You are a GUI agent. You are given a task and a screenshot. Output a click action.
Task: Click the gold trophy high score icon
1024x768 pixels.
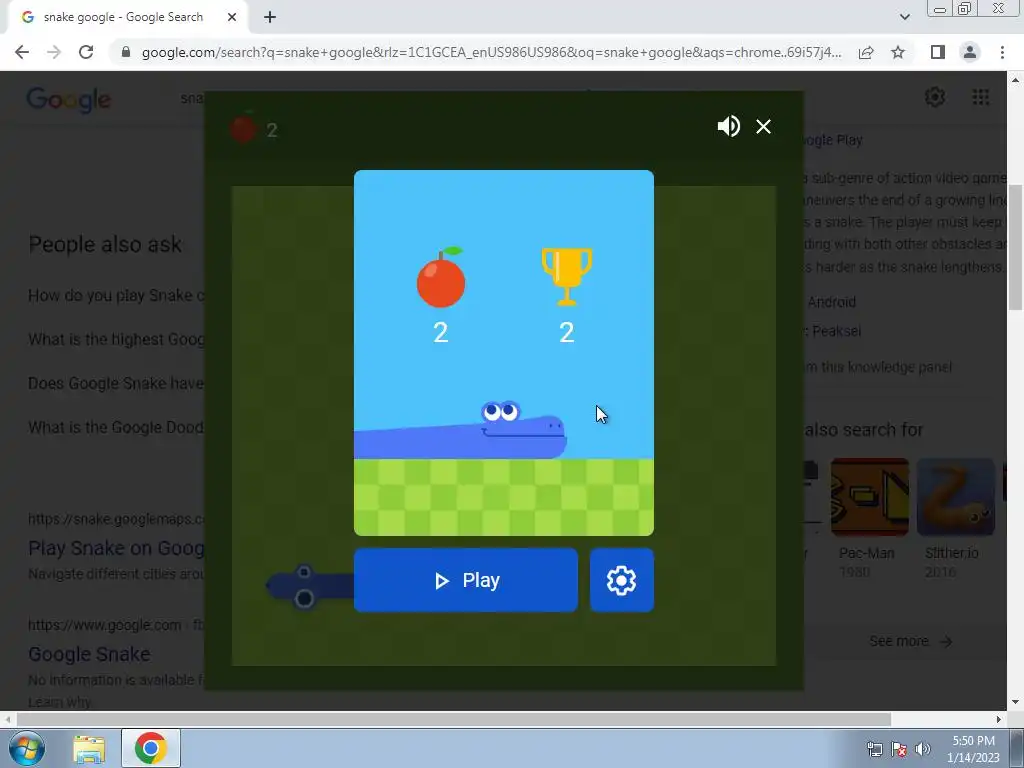click(566, 276)
